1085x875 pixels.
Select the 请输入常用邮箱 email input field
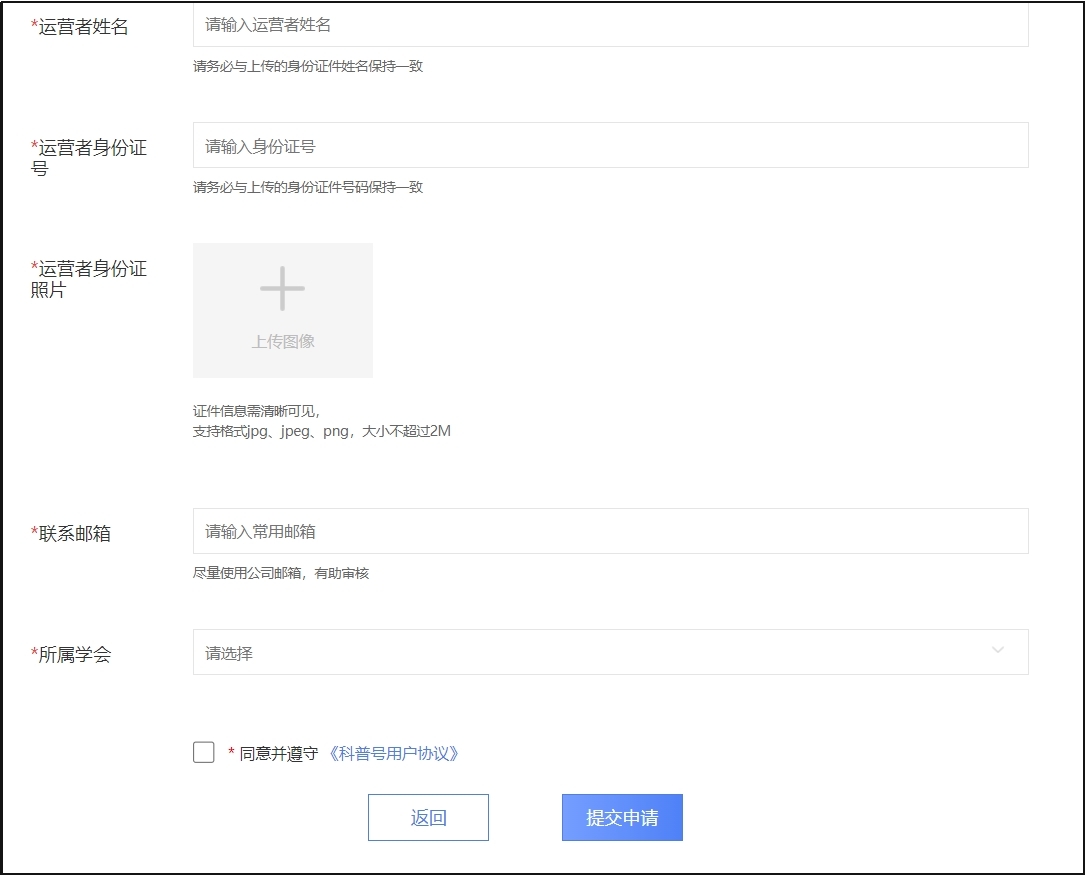coord(610,531)
